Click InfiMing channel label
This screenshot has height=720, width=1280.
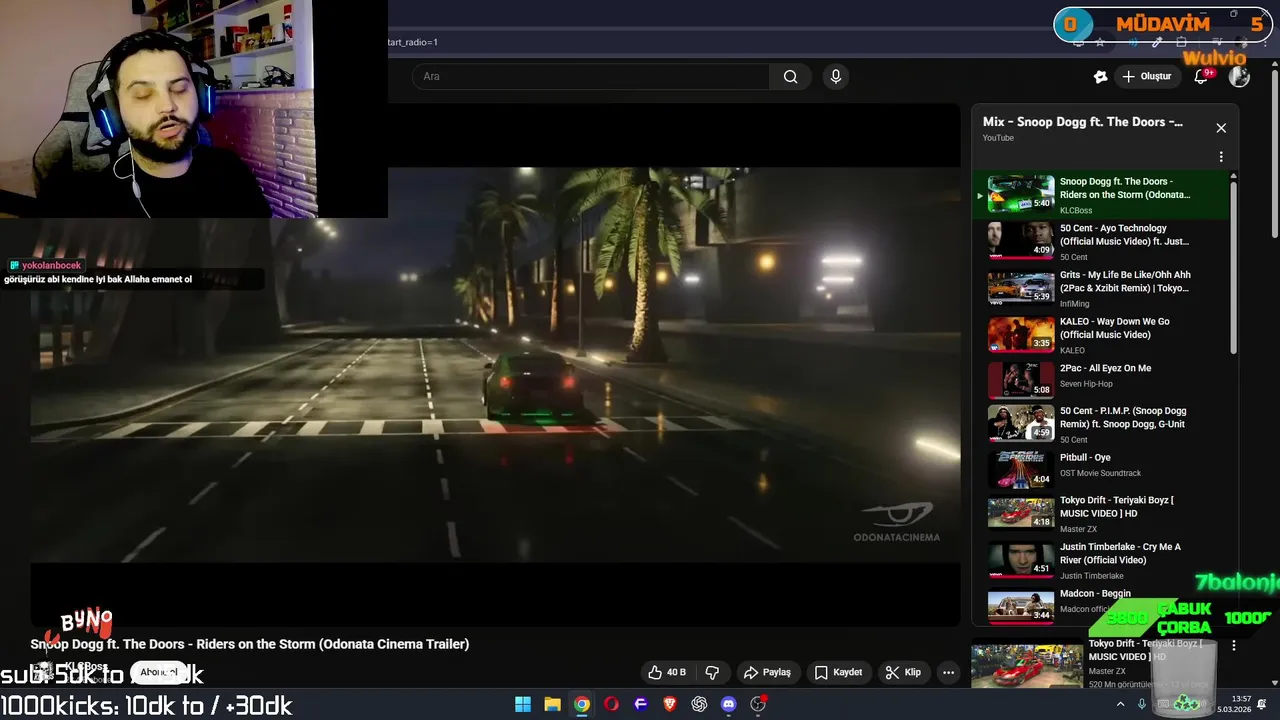1075,303
